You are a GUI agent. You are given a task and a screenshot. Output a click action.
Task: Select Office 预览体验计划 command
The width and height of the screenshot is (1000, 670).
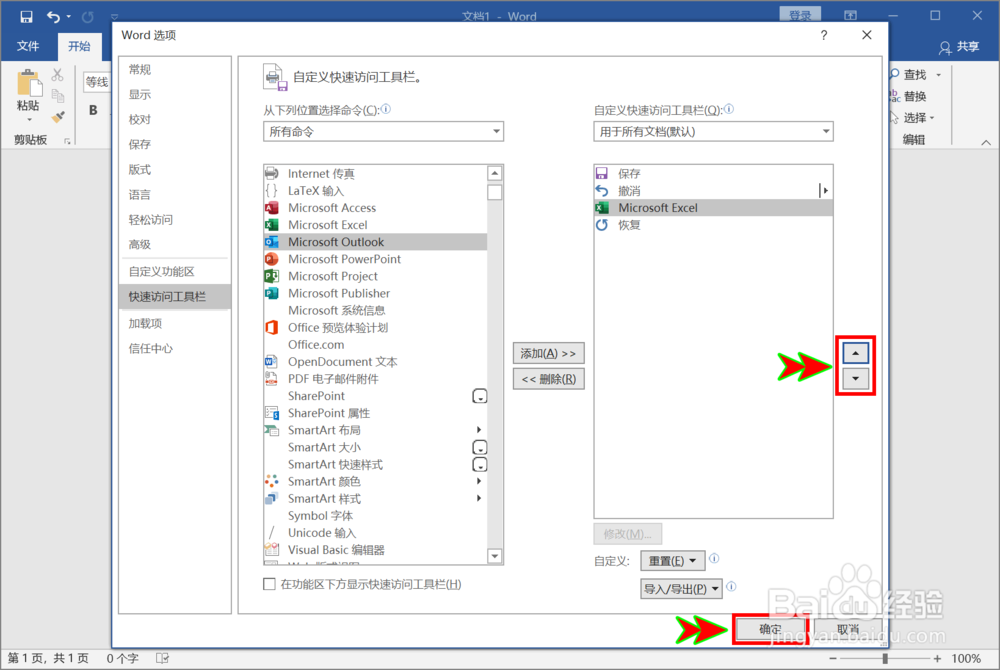[375, 328]
